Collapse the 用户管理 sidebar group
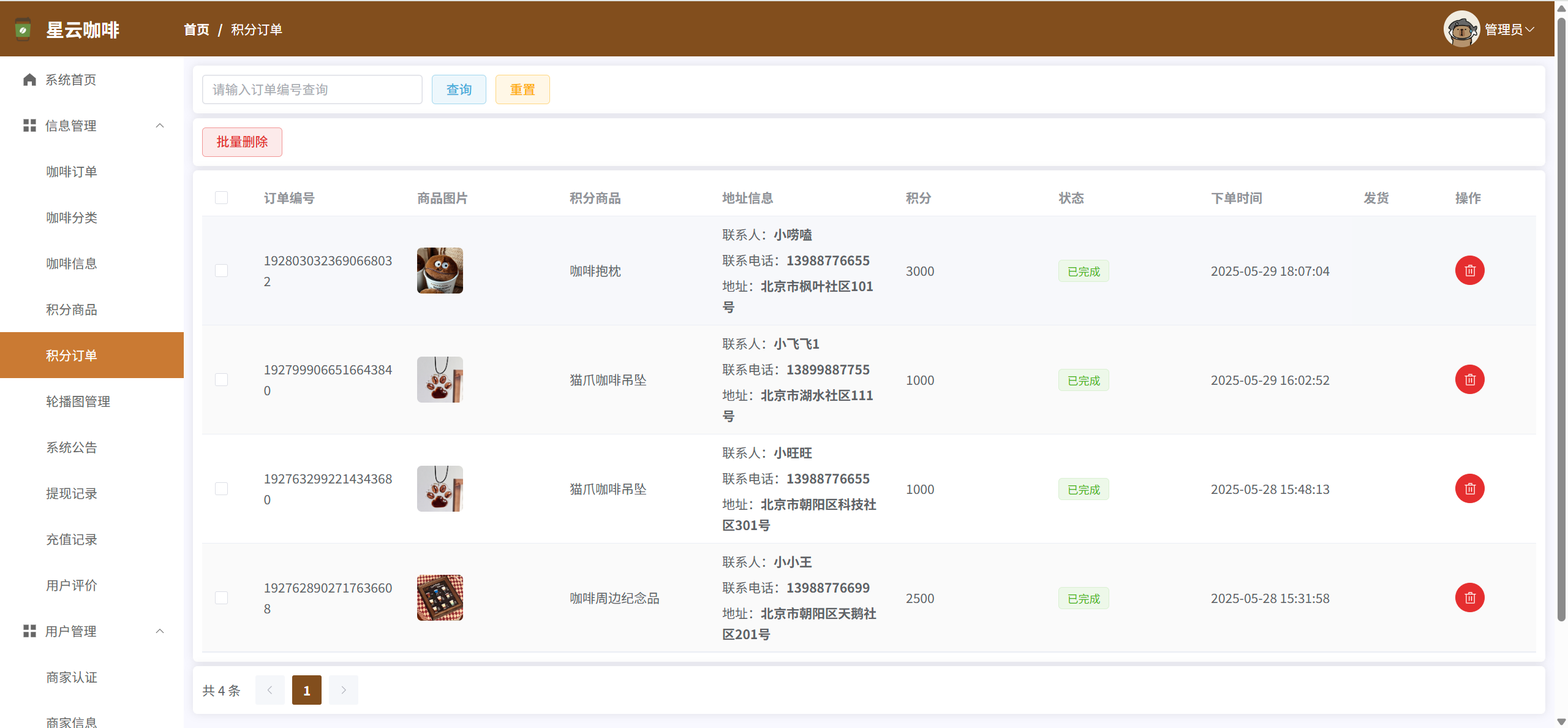1568x728 pixels. click(x=160, y=631)
